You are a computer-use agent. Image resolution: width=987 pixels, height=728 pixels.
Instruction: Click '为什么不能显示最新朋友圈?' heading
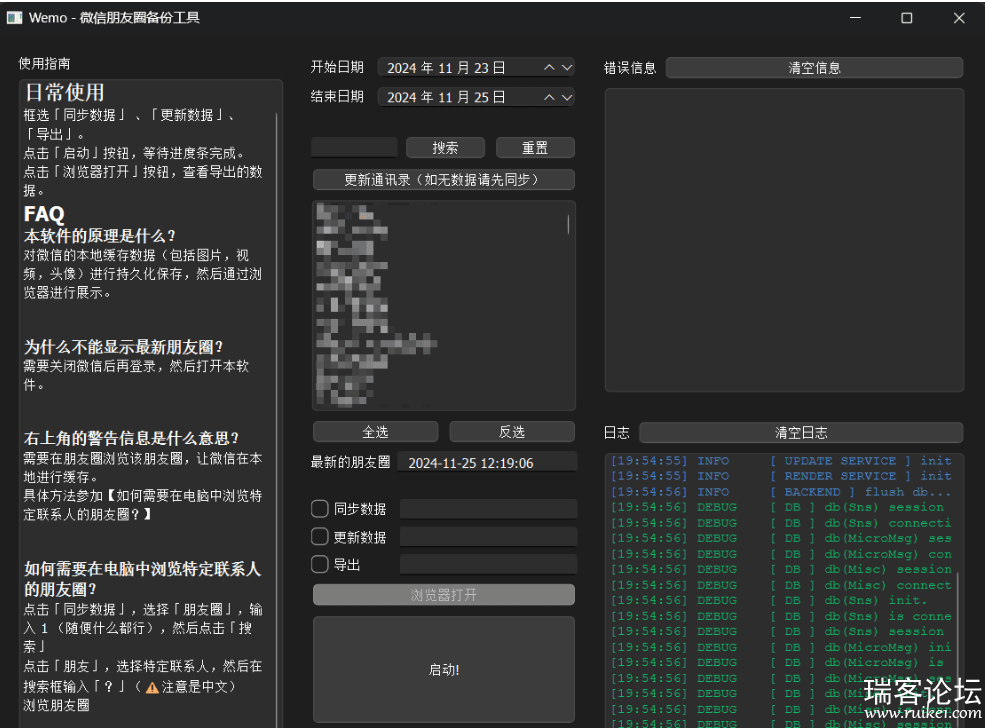coord(123,347)
